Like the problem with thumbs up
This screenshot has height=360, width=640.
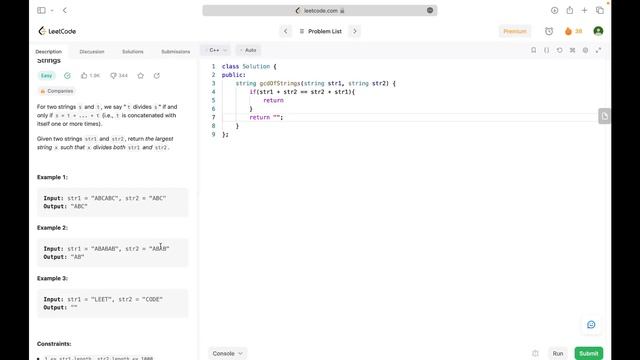click(90, 76)
